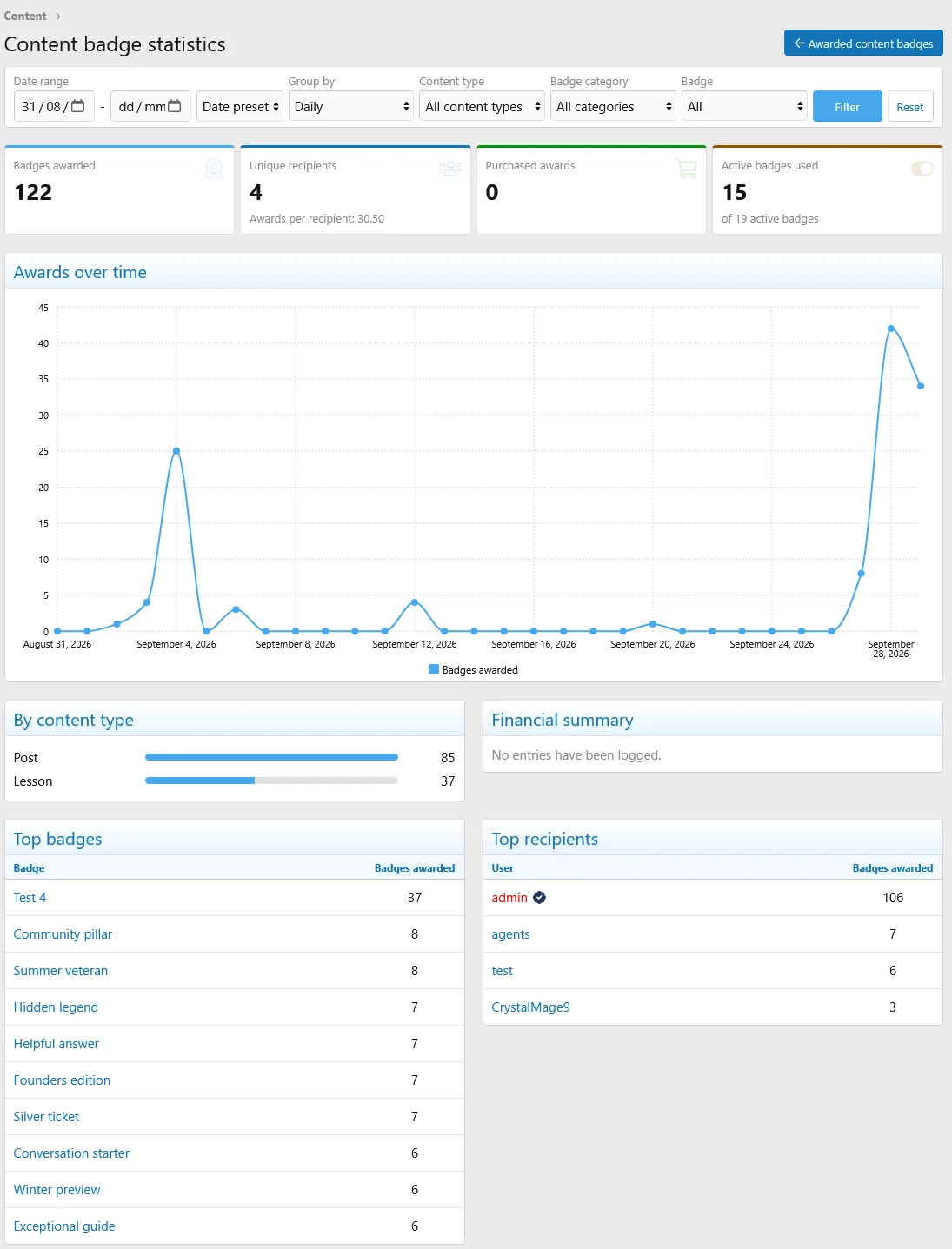
Task: Click the Content breadcrumb link
Action: pyautogui.click(x=25, y=16)
